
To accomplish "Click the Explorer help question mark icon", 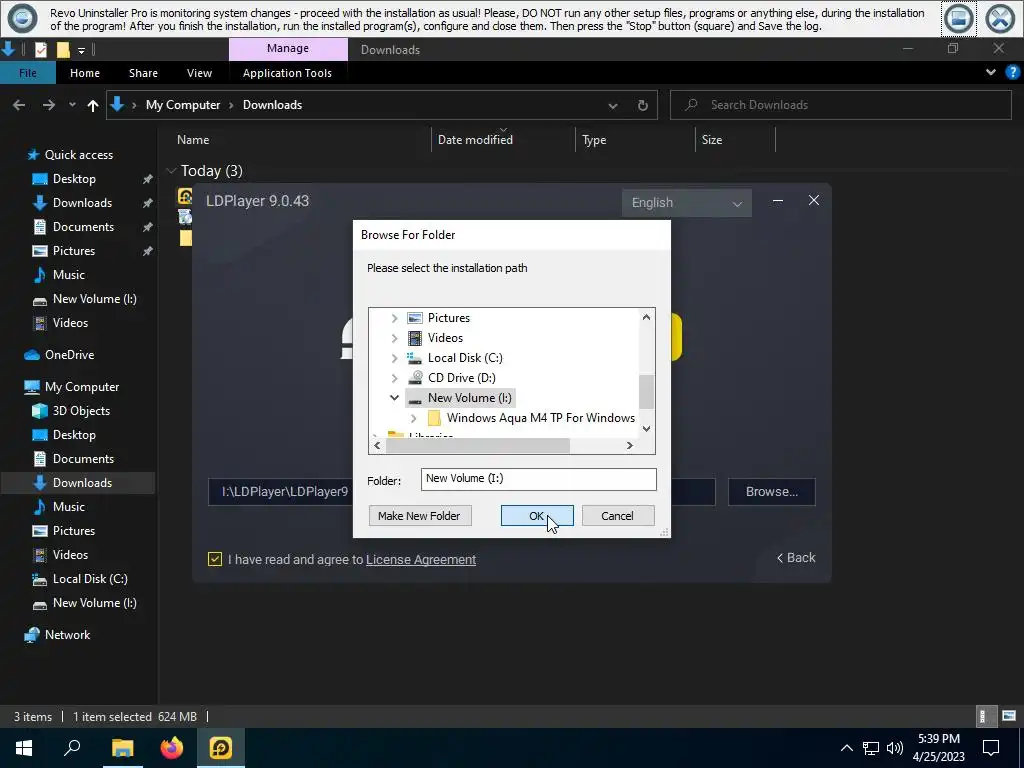I will click(x=1013, y=72).
